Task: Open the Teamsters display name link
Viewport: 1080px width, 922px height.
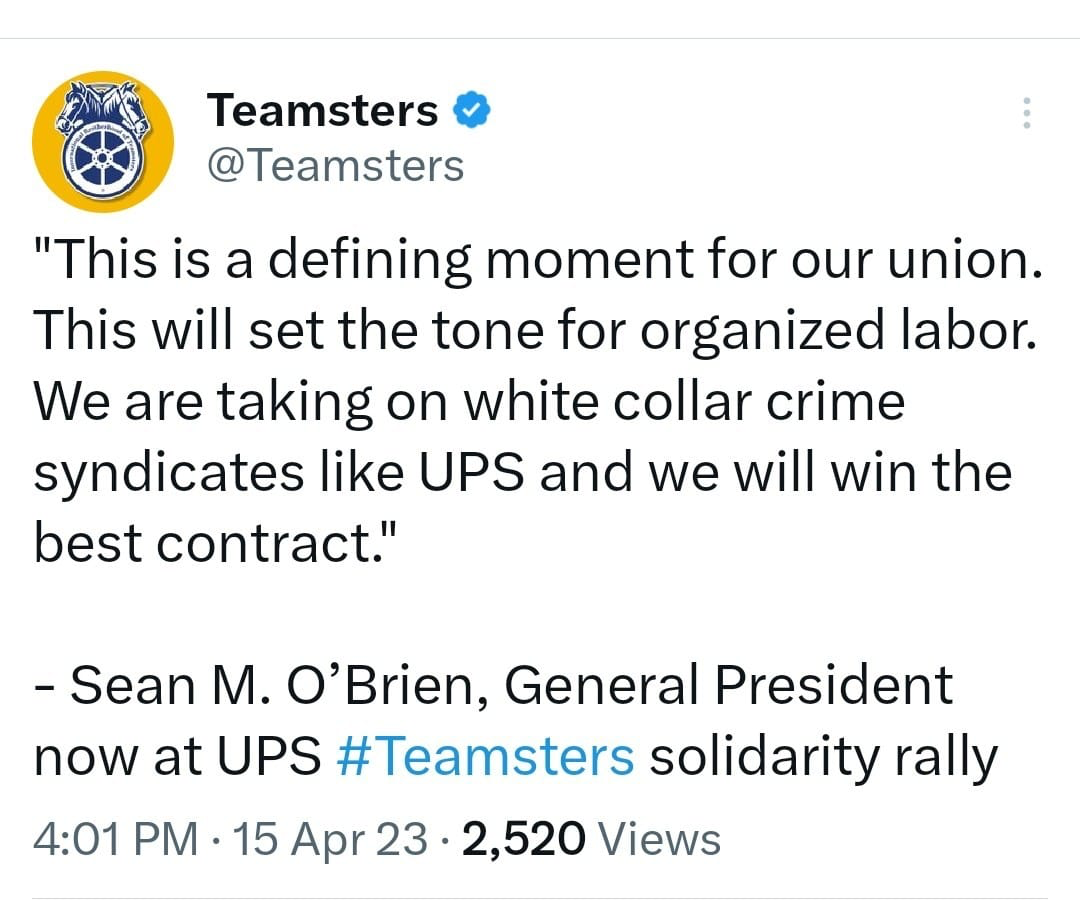Action: [322, 110]
